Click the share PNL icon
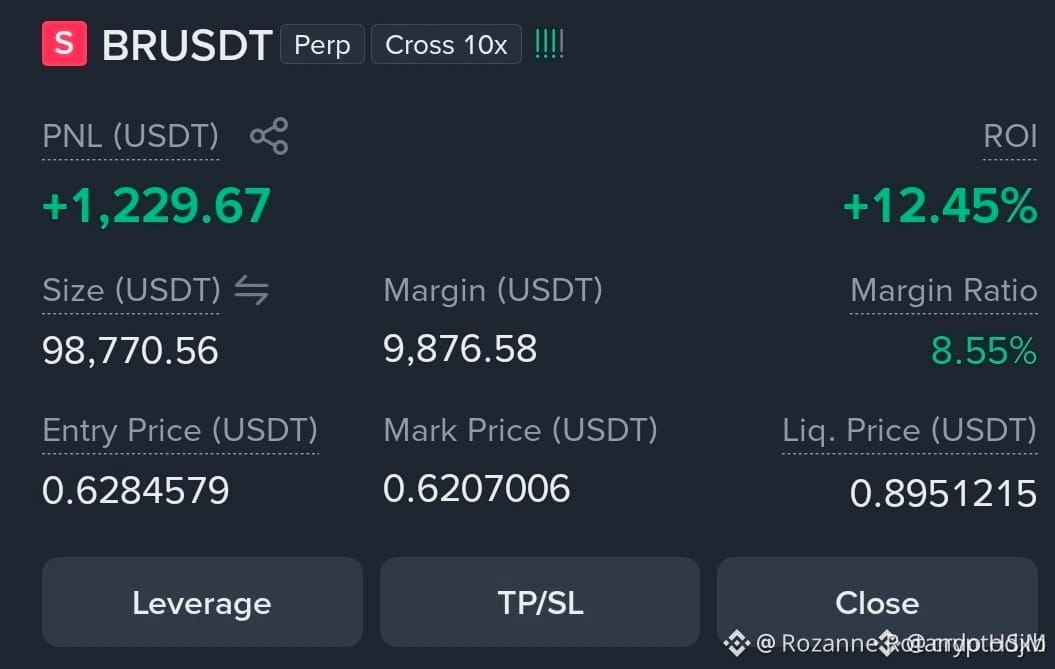The image size is (1055, 669). 269,136
